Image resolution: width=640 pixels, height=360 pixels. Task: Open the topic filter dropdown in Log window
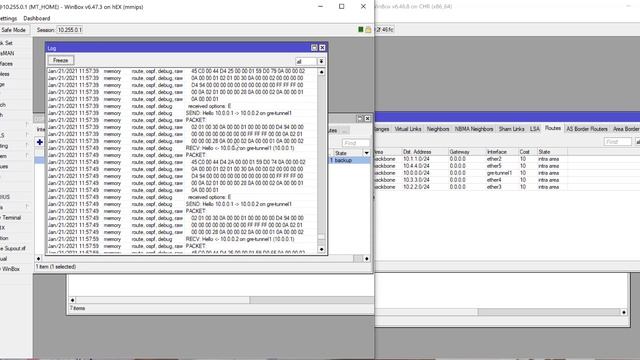pos(321,61)
